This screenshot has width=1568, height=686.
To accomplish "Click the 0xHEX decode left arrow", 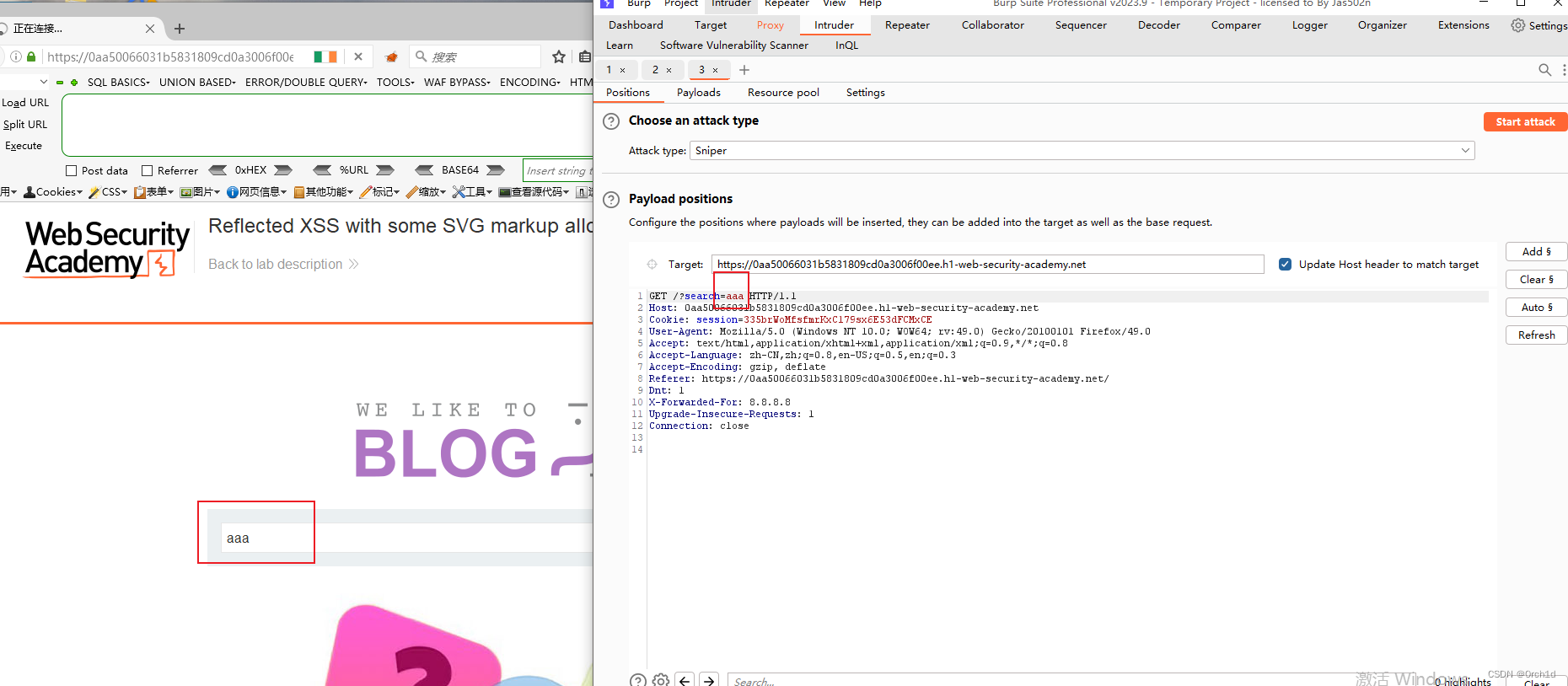I will [x=217, y=170].
